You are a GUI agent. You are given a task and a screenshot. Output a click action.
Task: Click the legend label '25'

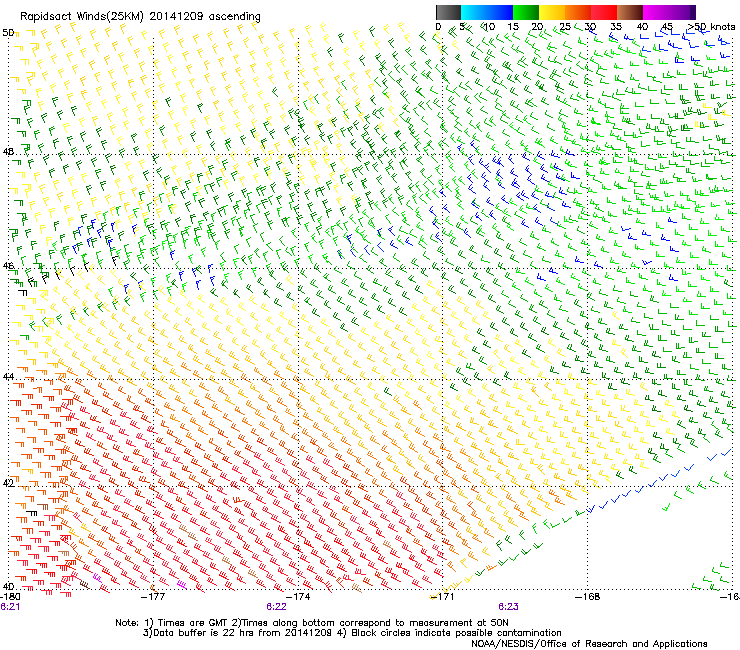565,27
